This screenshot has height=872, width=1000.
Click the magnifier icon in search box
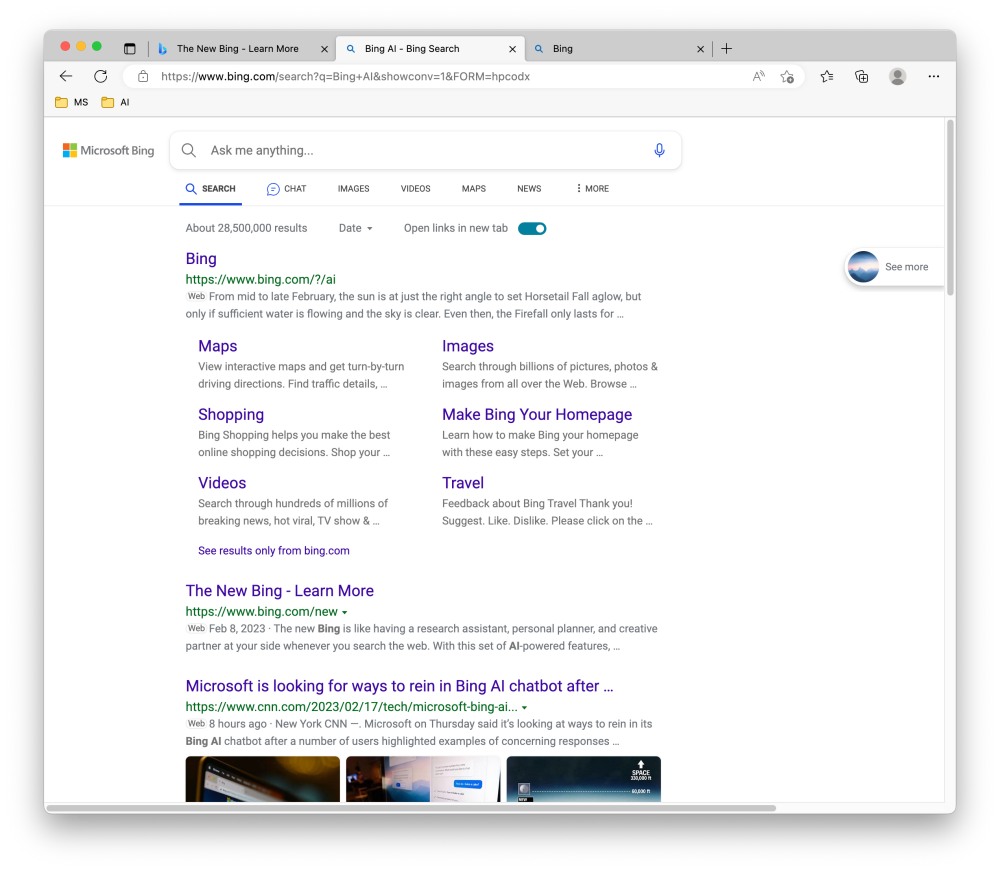(189, 150)
